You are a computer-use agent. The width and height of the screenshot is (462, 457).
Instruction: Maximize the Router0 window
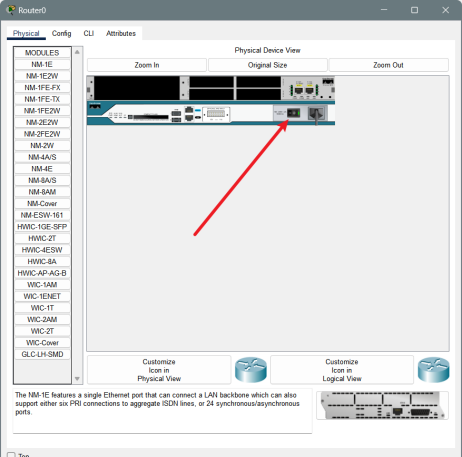click(x=414, y=10)
